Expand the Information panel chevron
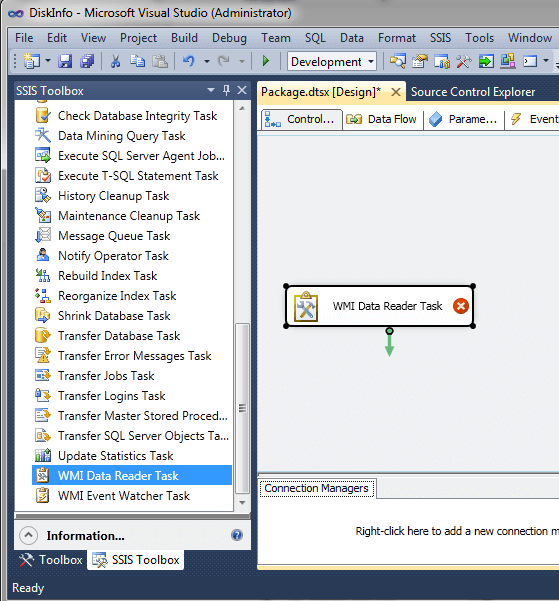The image size is (559, 601). tap(28, 535)
